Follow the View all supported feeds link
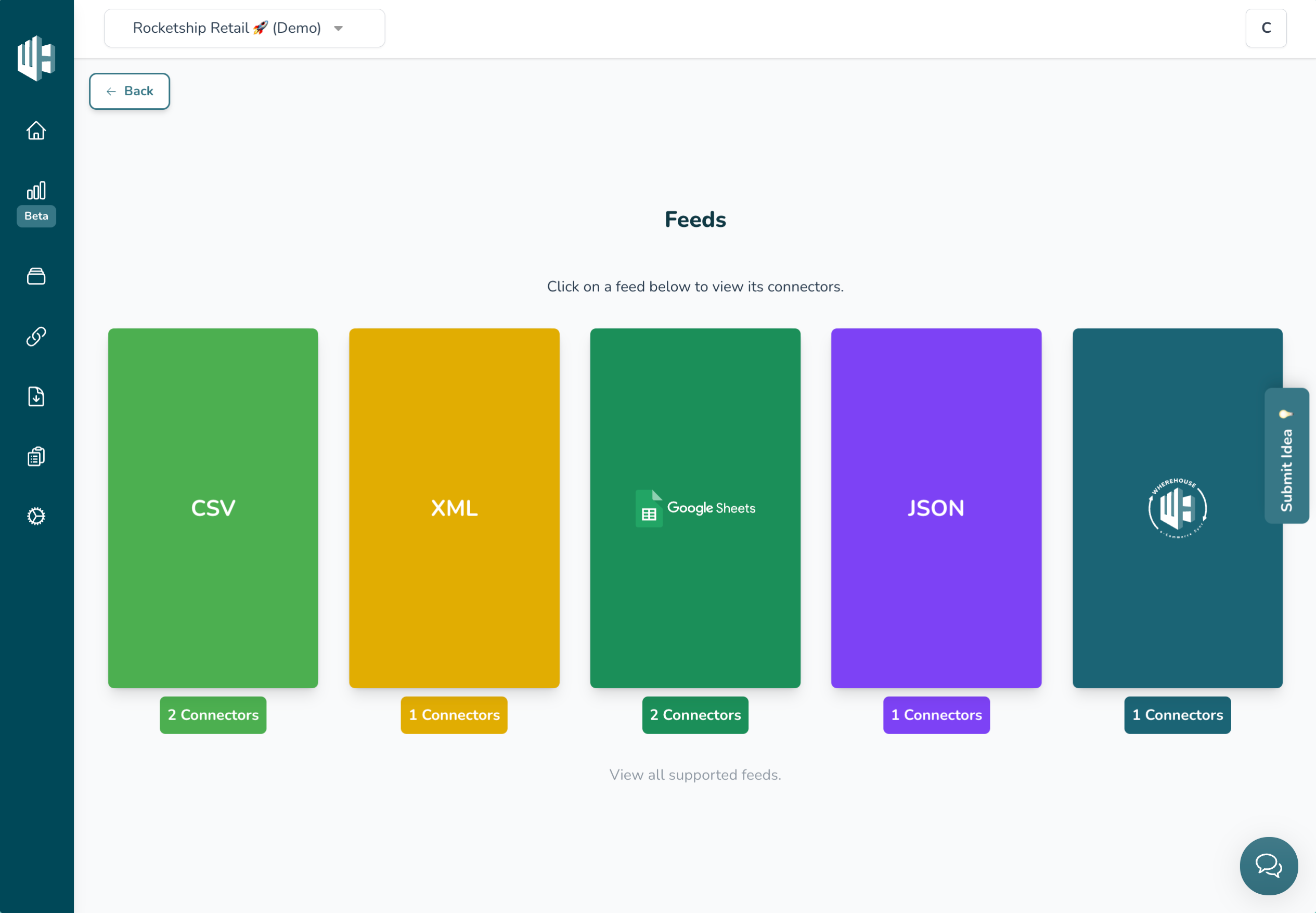The height and width of the screenshot is (913, 1316). click(694, 775)
